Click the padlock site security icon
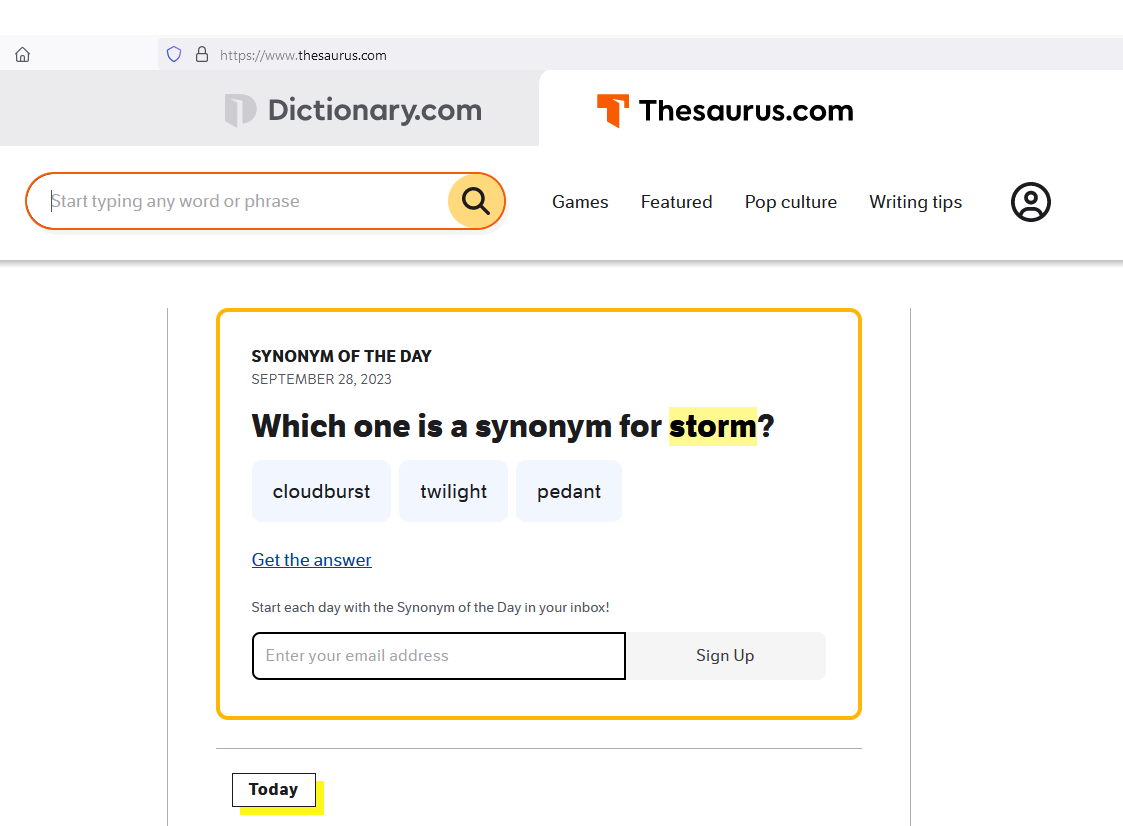This screenshot has width=1123, height=826. [x=201, y=55]
